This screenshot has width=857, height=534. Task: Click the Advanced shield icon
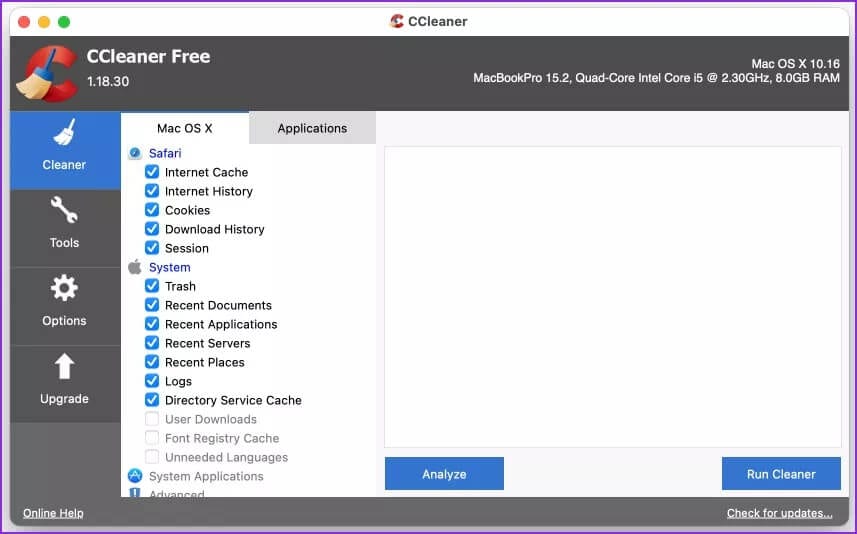(x=135, y=492)
